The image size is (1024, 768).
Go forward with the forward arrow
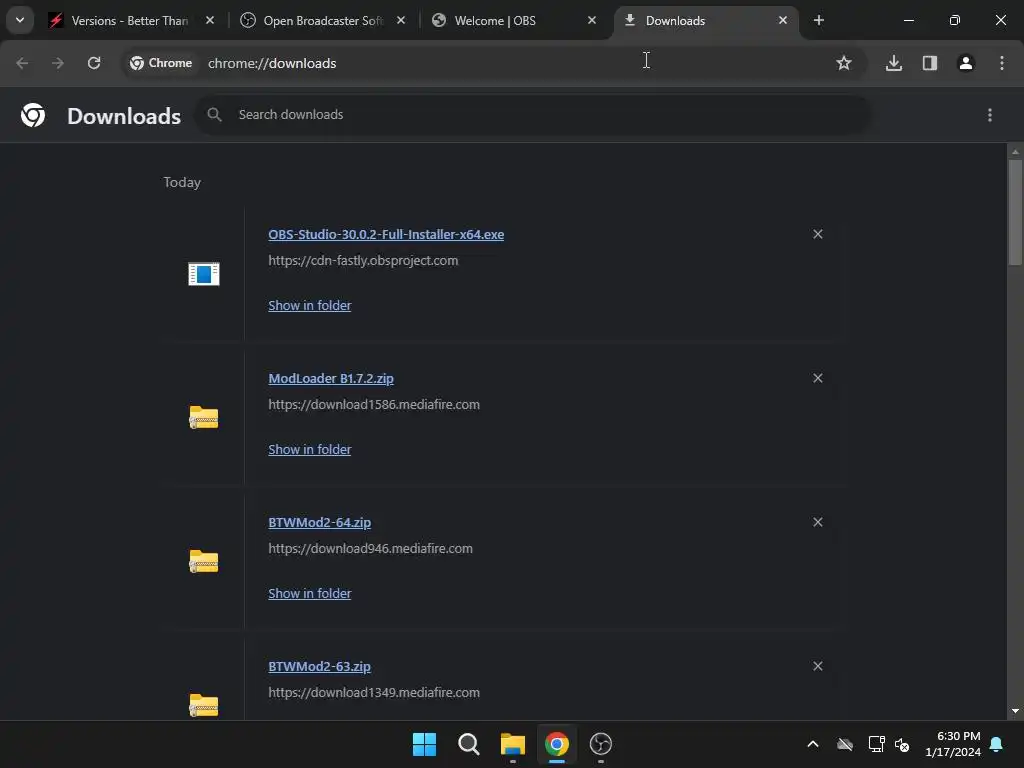(58, 63)
